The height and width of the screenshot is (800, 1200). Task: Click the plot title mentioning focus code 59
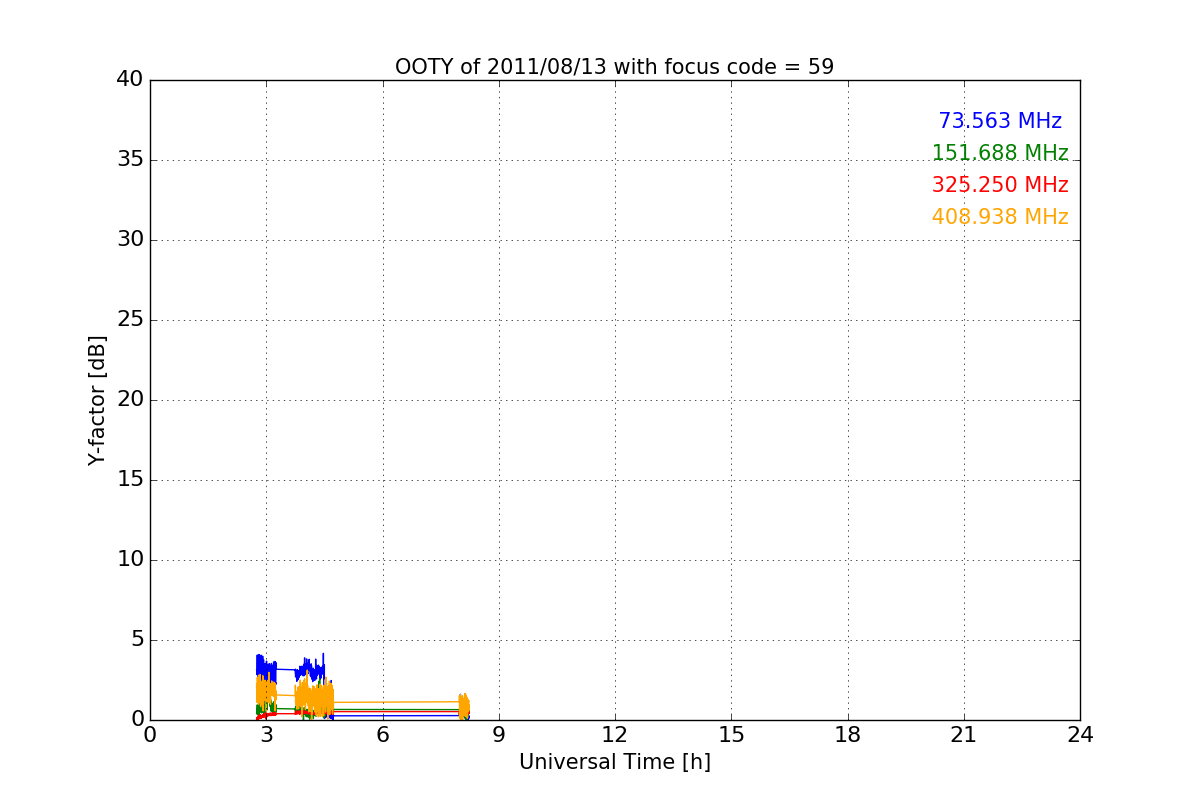(x=614, y=67)
